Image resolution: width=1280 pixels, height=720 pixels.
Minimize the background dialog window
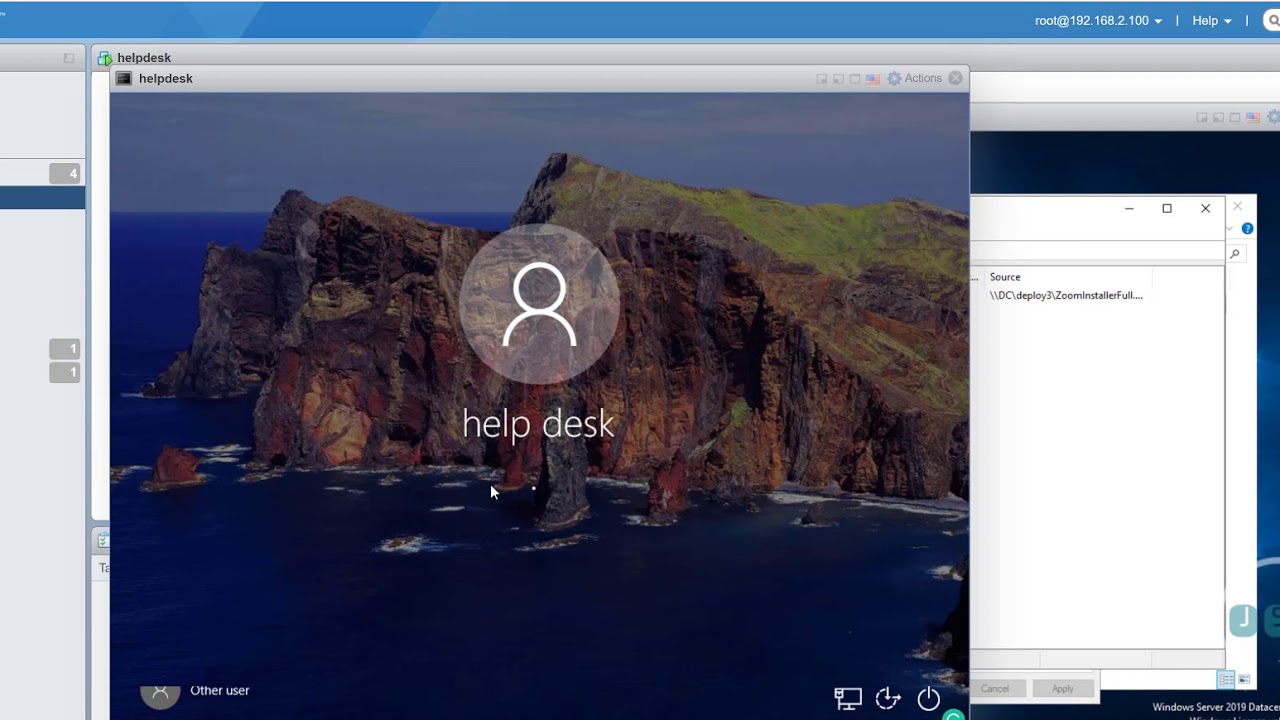pos(1129,208)
